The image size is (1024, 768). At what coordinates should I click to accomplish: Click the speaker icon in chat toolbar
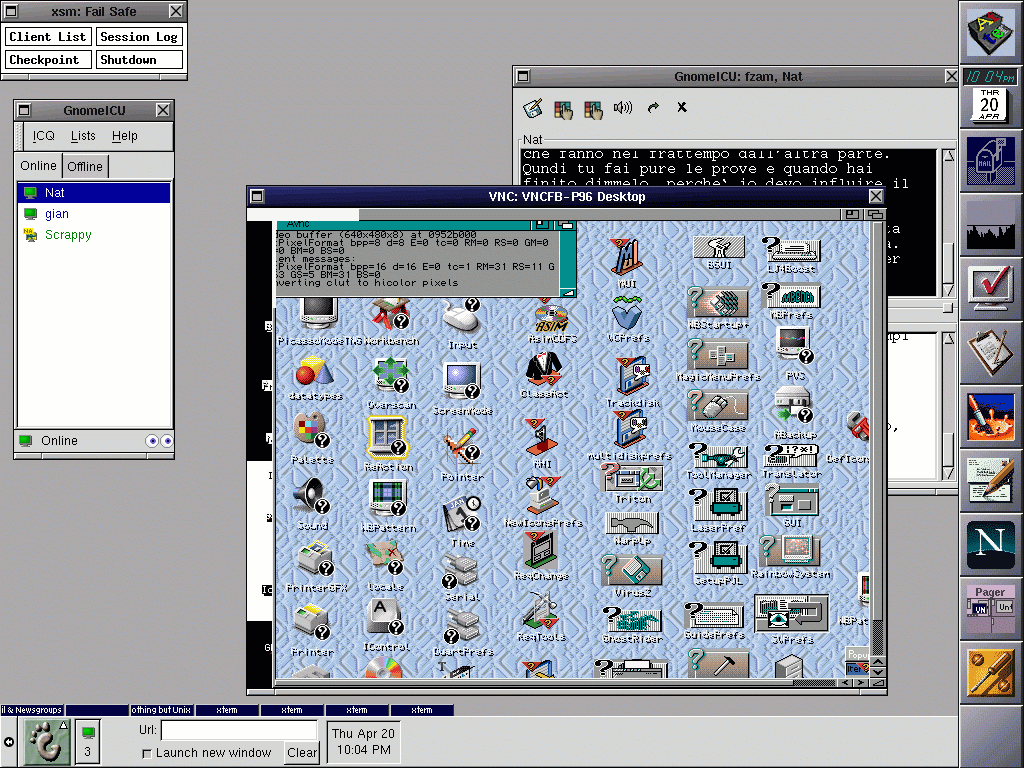[x=623, y=108]
